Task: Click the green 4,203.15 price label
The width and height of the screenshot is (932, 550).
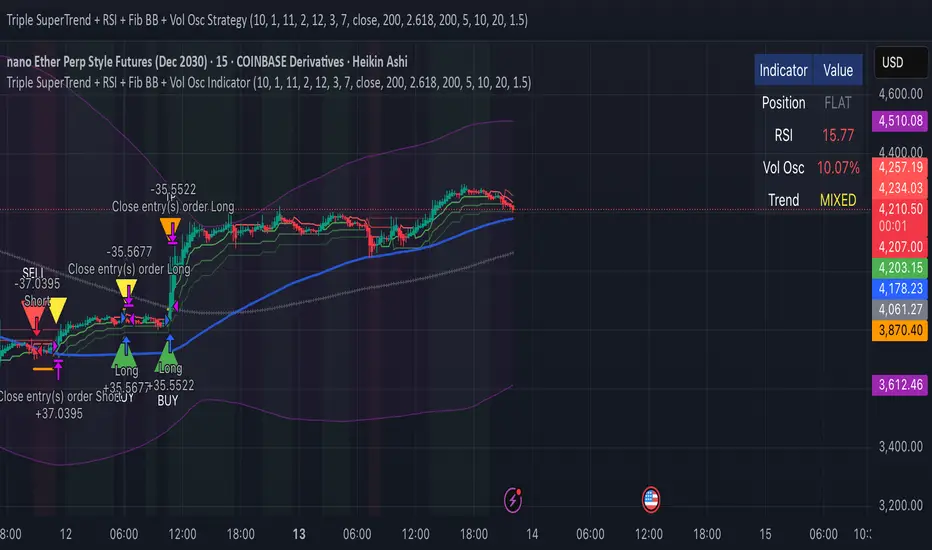Action: (900, 268)
